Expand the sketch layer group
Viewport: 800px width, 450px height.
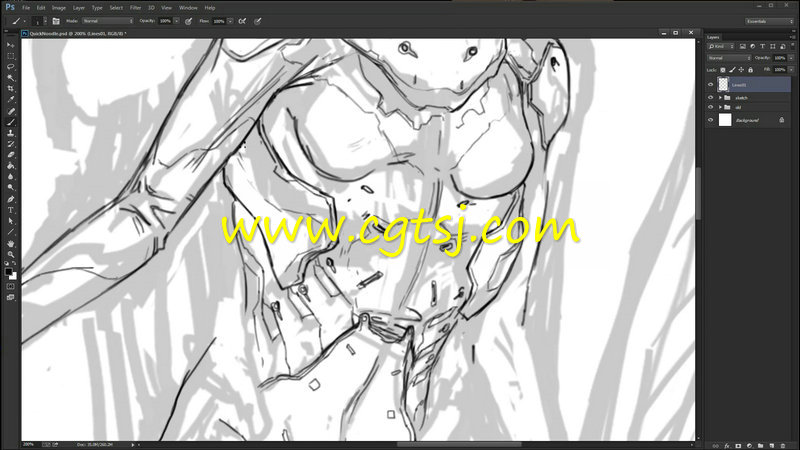tap(720, 97)
